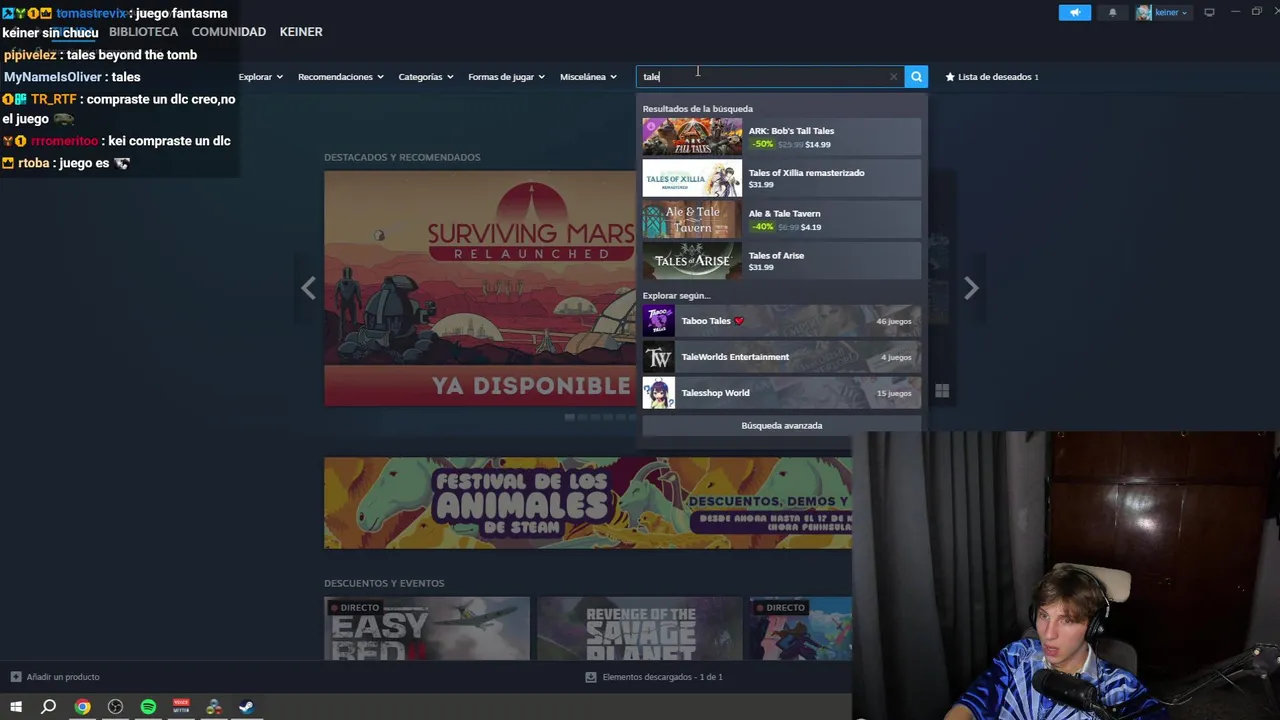Expand the Formas de jugar dropdown
Image resolution: width=1280 pixels, height=720 pixels.
click(507, 77)
